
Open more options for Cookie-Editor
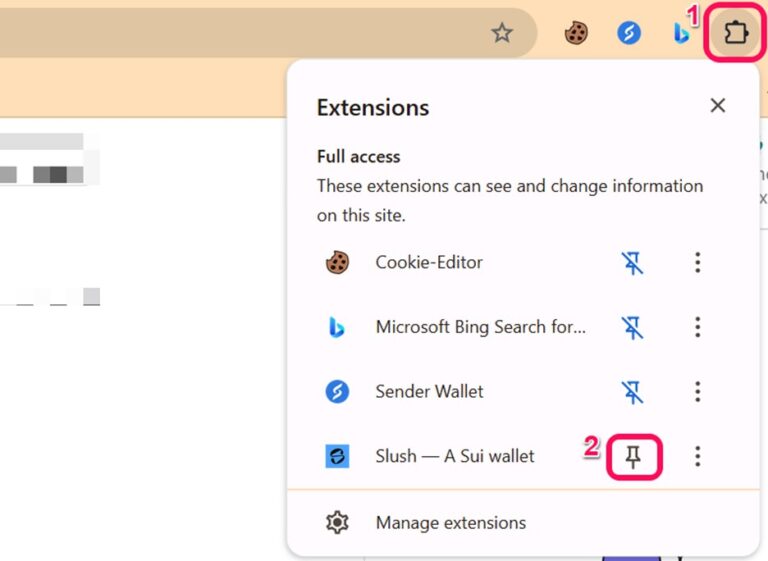(697, 262)
